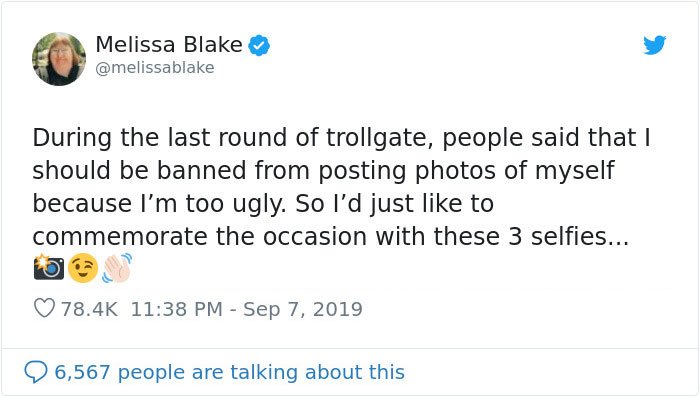Click the Twitter bird logo

[x=654, y=45]
